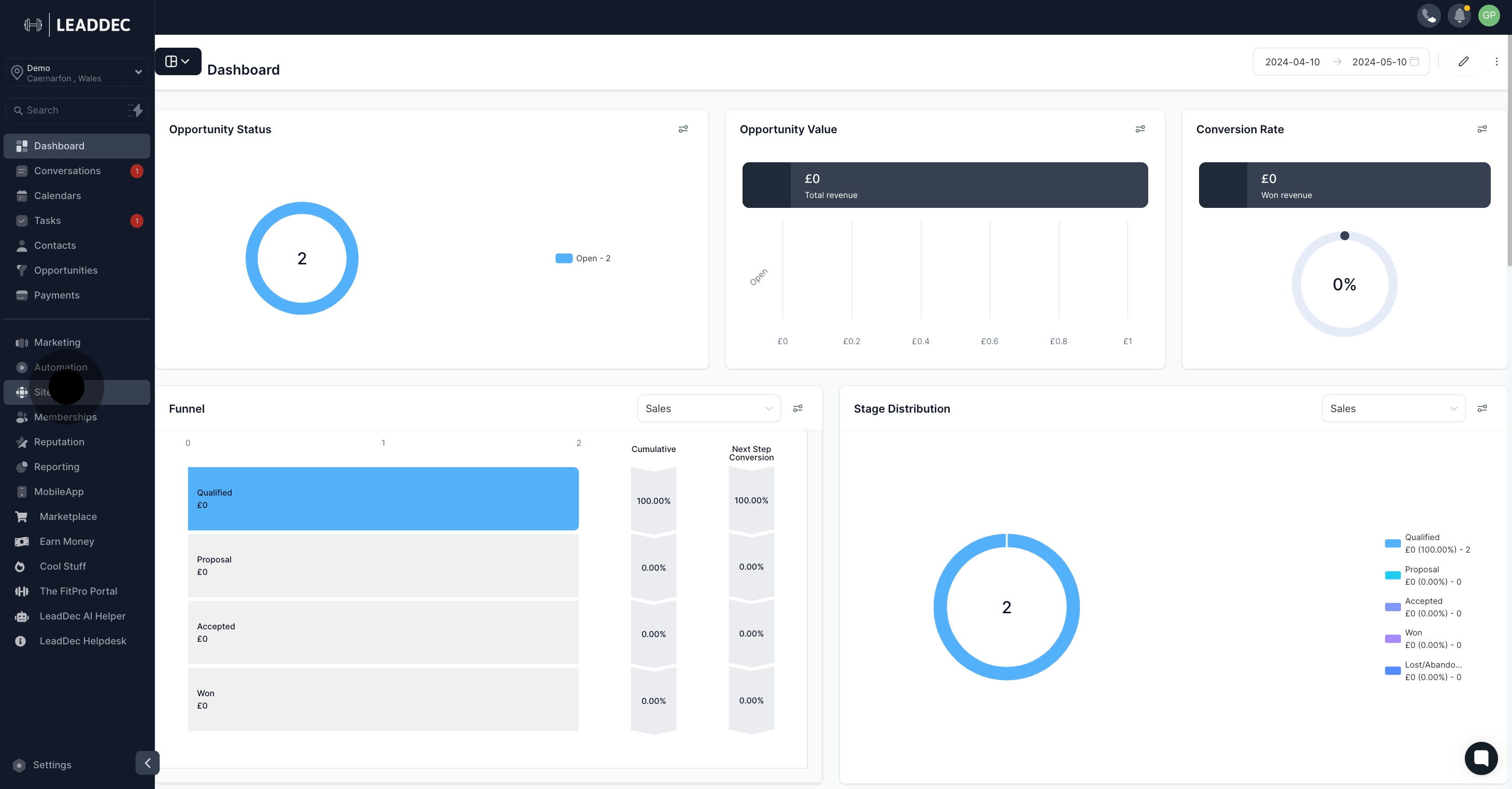Collapse the sidebar with the arrow button

click(x=147, y=763)
